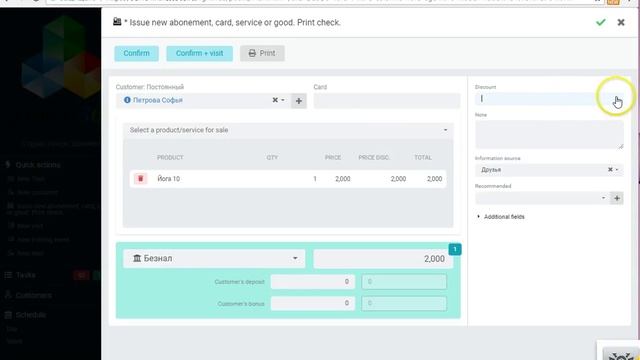Open info icon for Петрова Софья
640x360 pixels.
[x=127, y=100]
